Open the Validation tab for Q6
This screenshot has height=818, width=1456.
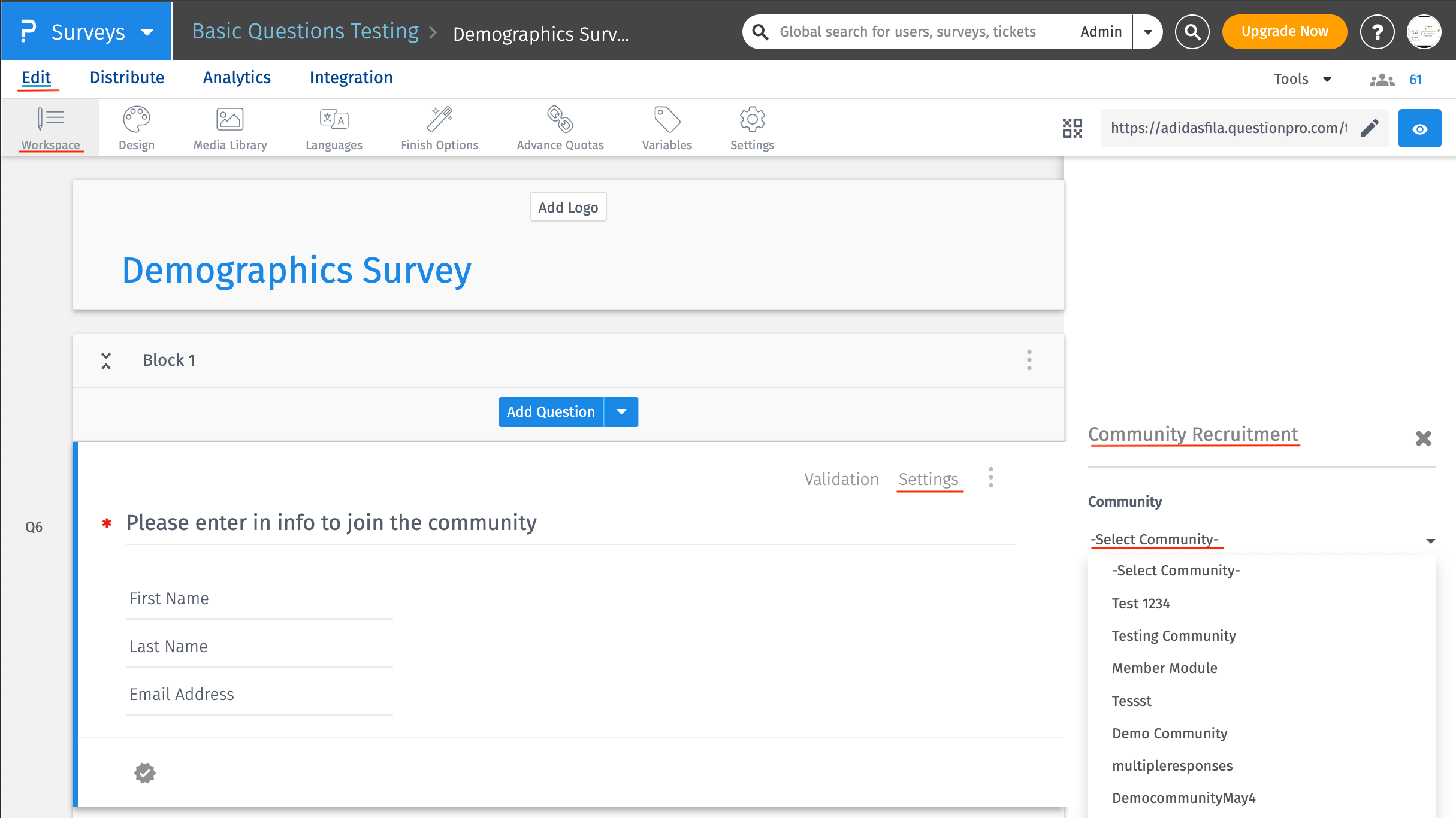[x=841, y=478]
